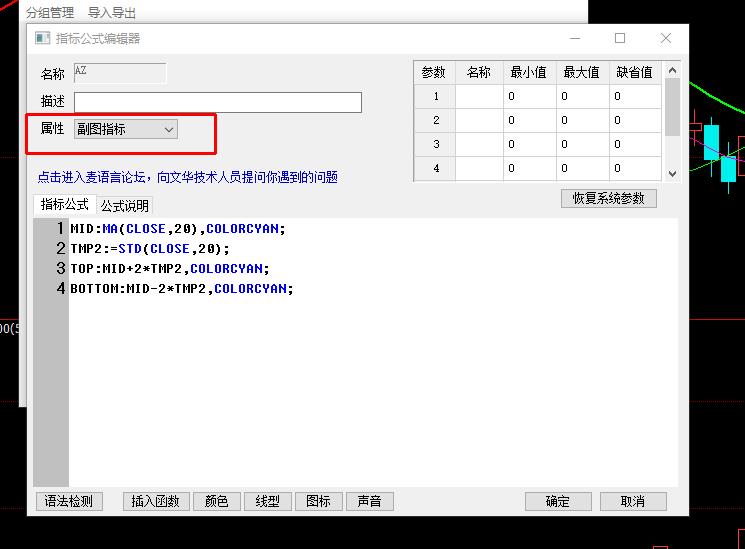Click the parameter table scroll-up arrow
Screen dimensions: 745x549
[672, 70]
